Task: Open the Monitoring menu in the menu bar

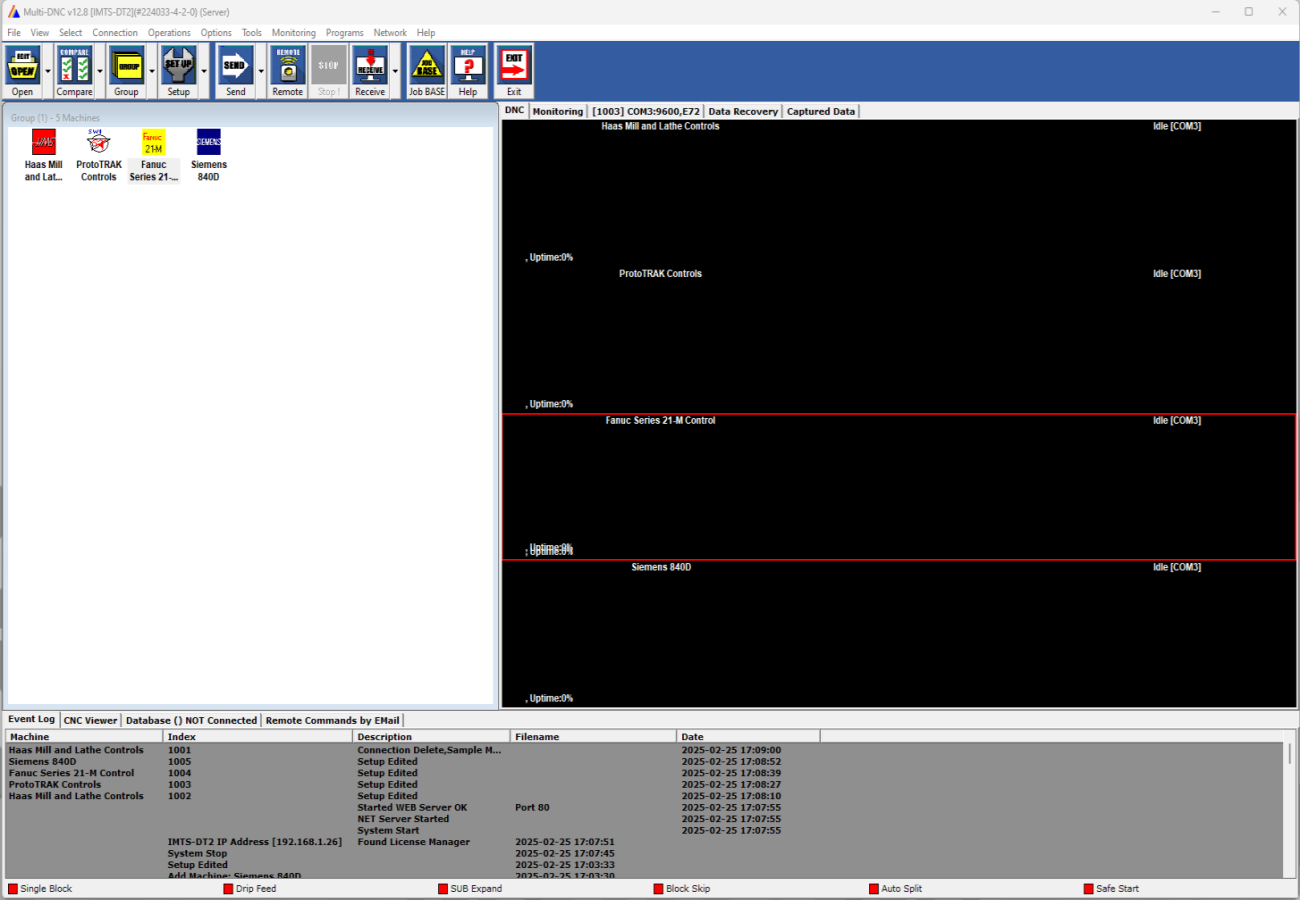Action: point(293,33)
